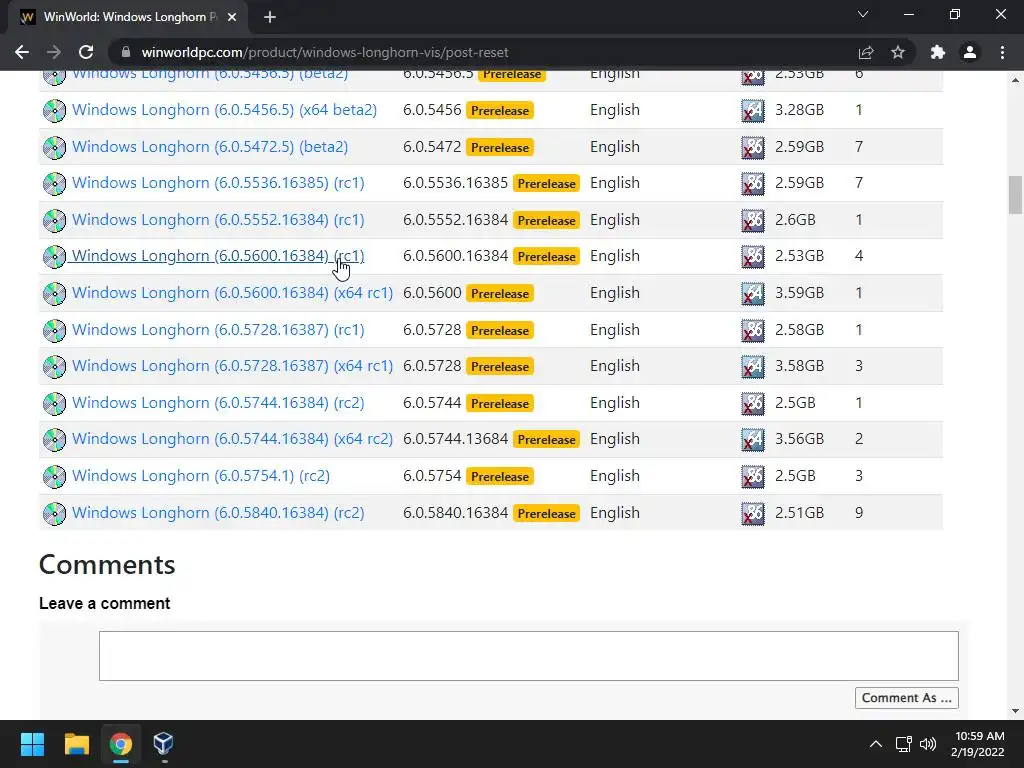1024x768 pixels.
Task: Click the Prerelease badge next to 6.0.5754
Action: click(500, 477)
